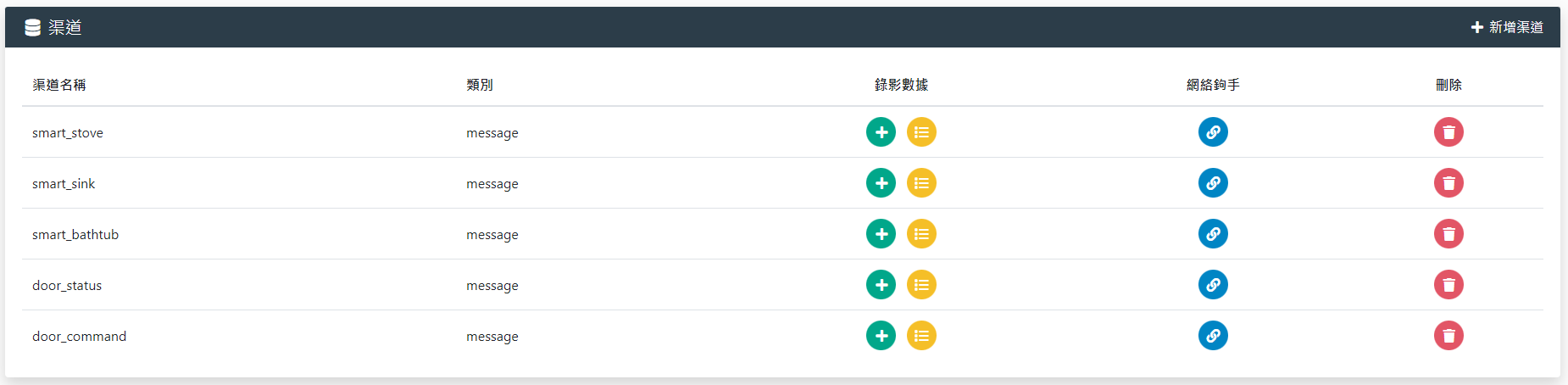Click green add-record icon for smart_sink
The height and width of the screenshot is (385, 1568).
(881, 183)
